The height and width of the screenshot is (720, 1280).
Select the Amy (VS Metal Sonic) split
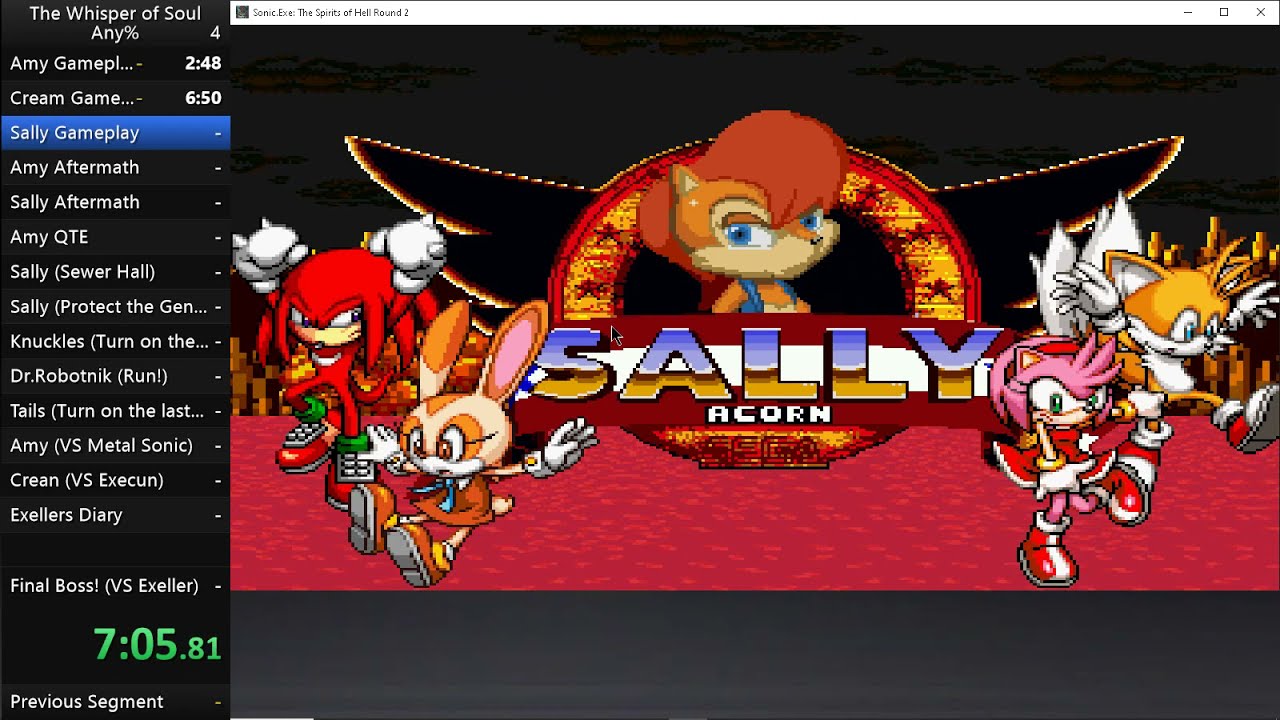click(115, 445)
